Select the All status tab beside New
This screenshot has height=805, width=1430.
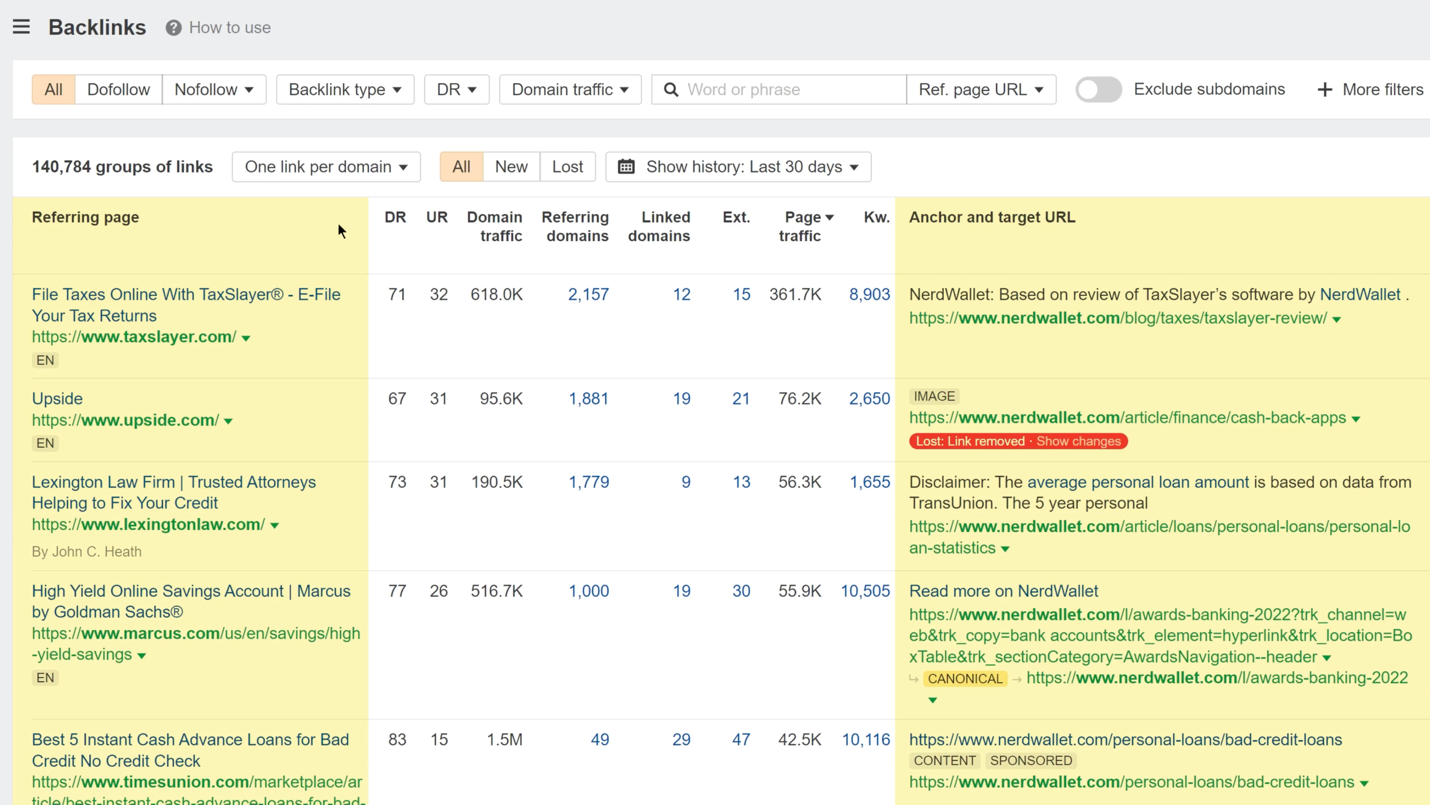point(461,167)
